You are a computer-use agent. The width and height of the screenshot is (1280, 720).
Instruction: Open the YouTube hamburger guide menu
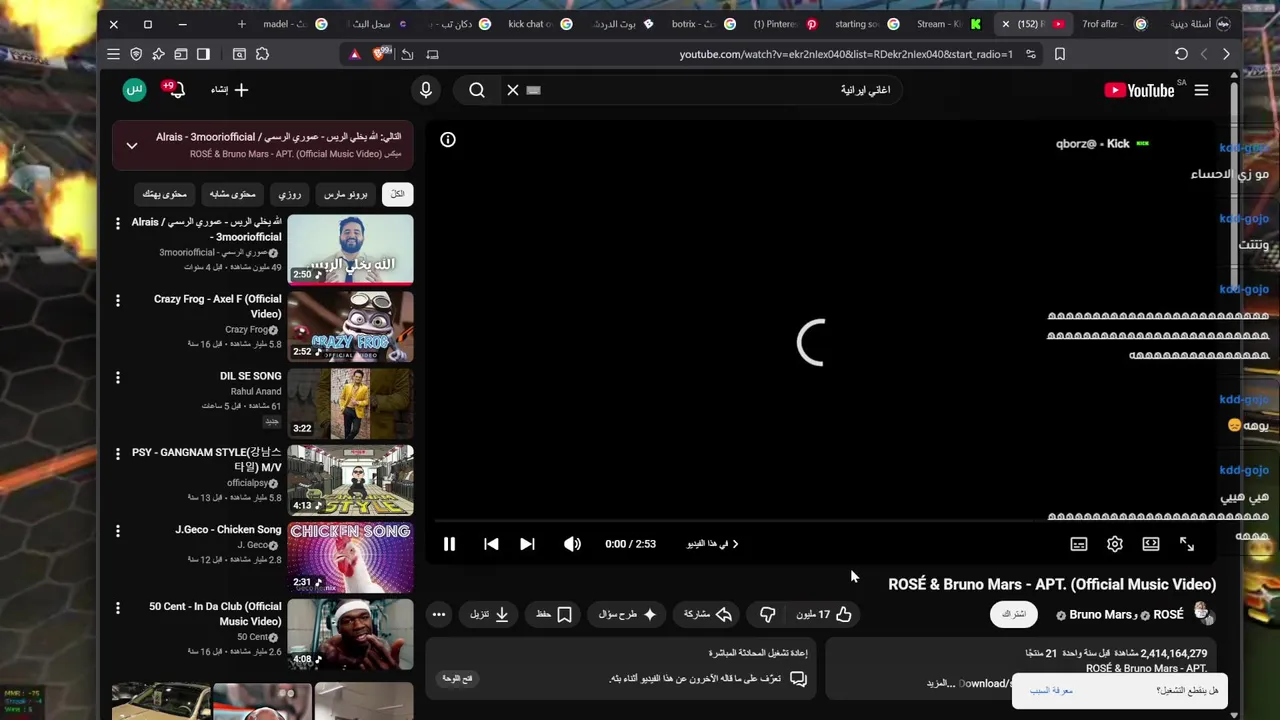(1201, 90)
